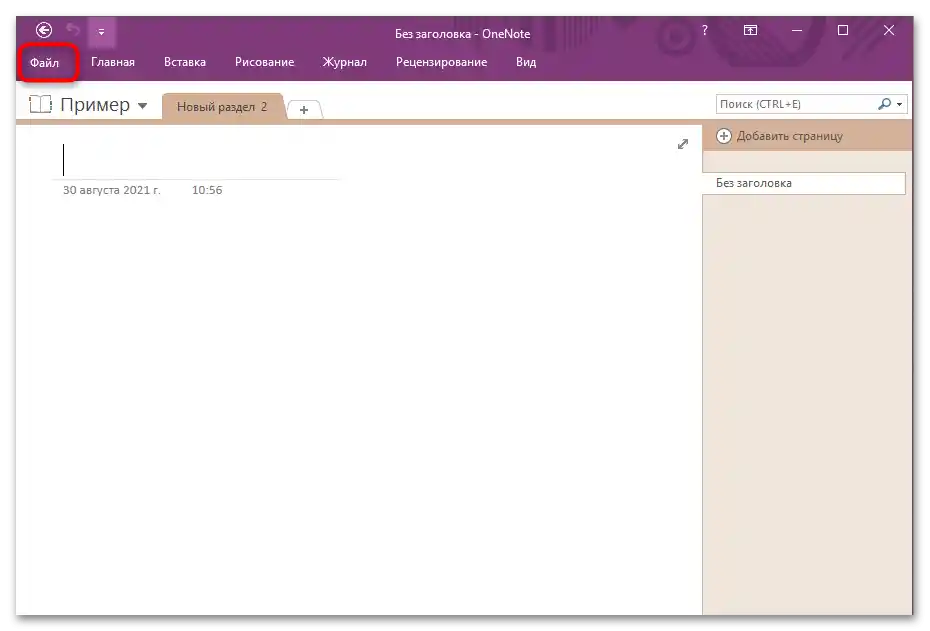Viewport: 930px width, 631px height.
Task: Click the Back arrow icon in title bar
Action: click(44, 30)
